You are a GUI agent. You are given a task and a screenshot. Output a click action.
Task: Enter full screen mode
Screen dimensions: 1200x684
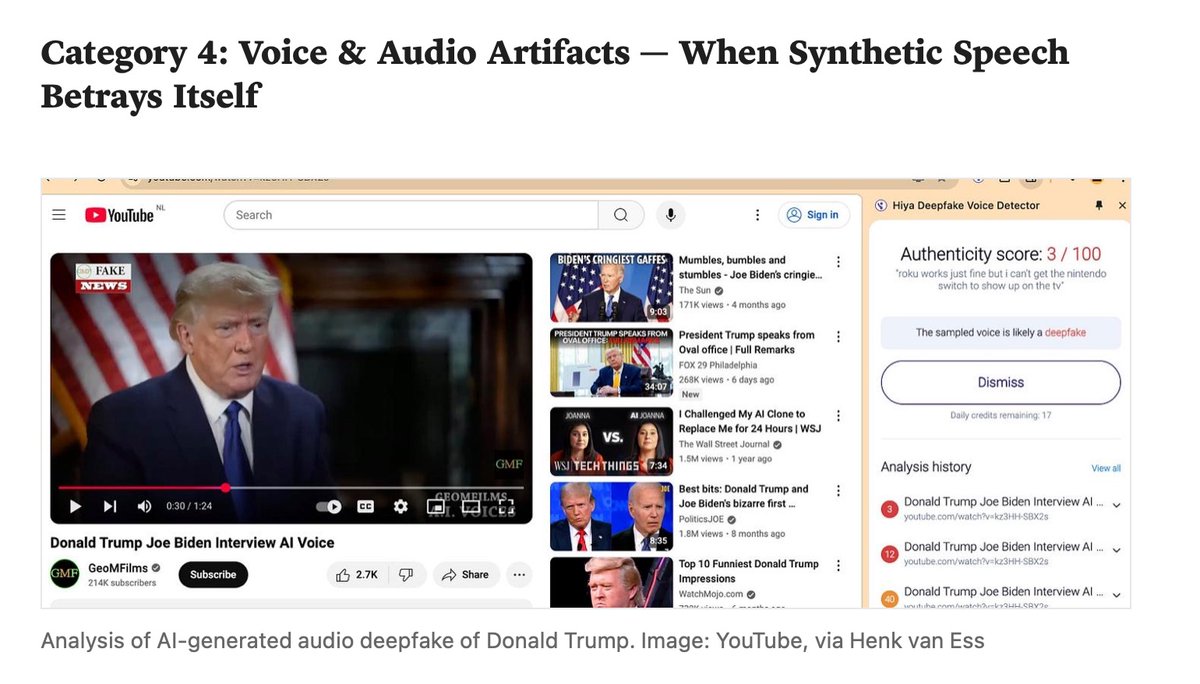pos(505,506)
